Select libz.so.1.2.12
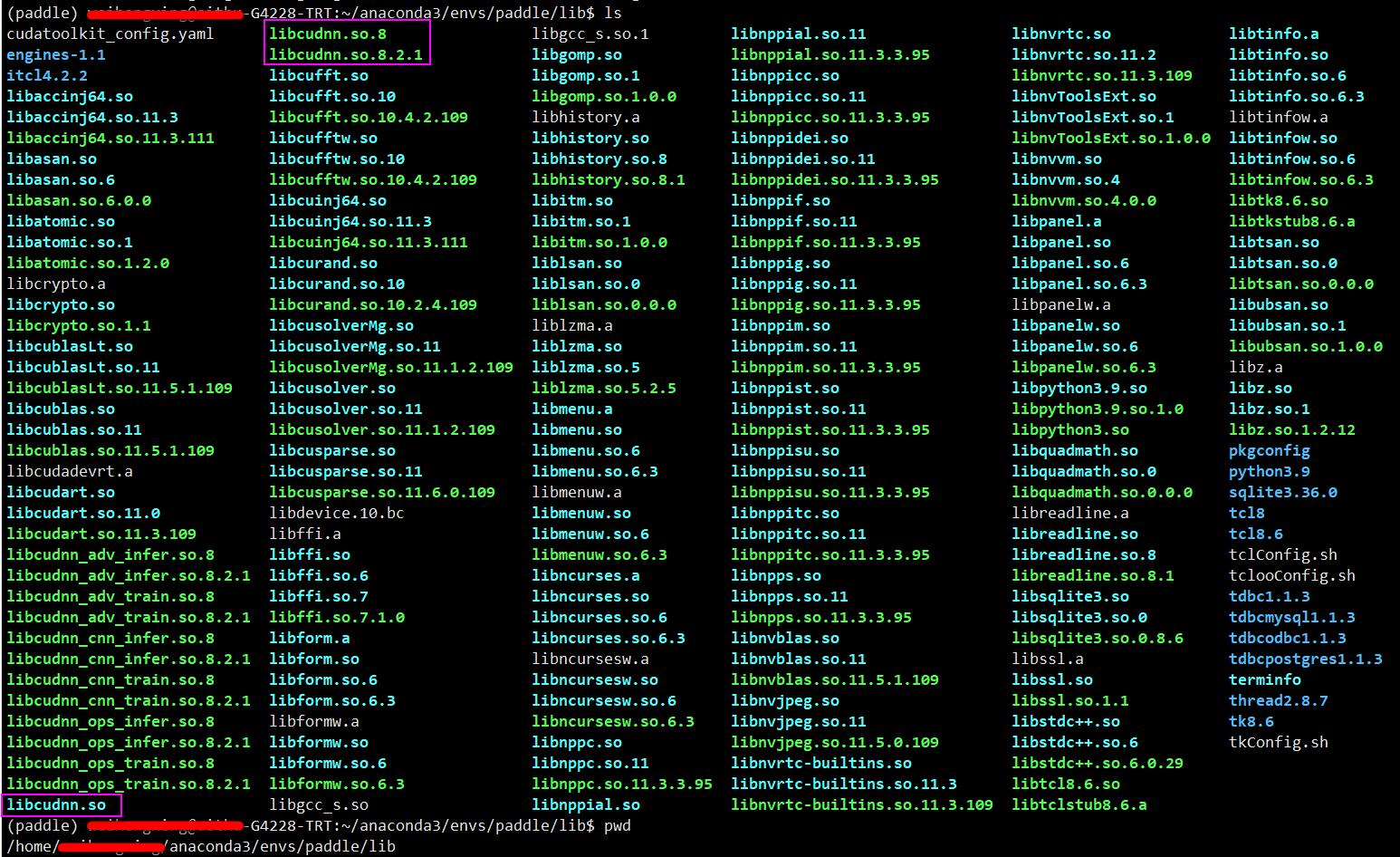Screen dimensions: 1400x857 1292,429
